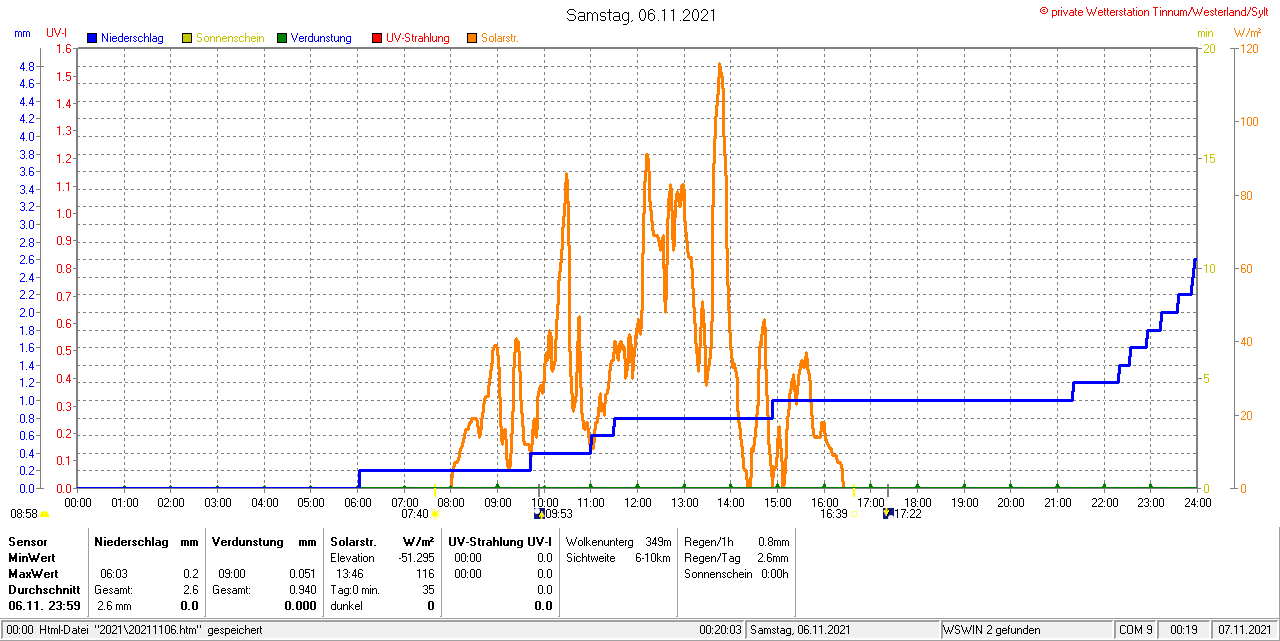The height and width of the screenshot is (641, 1280).
Task: Click the UV-Strahlung UV-I table header
Action: [x=500, y=541]
